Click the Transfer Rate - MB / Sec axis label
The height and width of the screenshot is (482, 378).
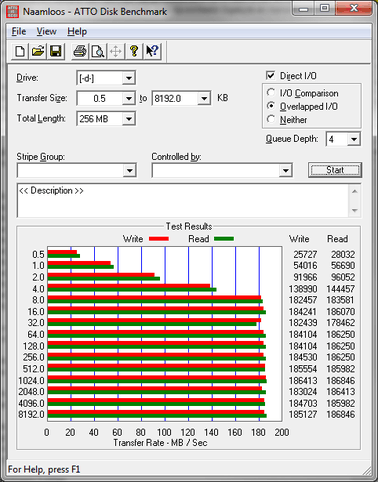tap(160, 443)
